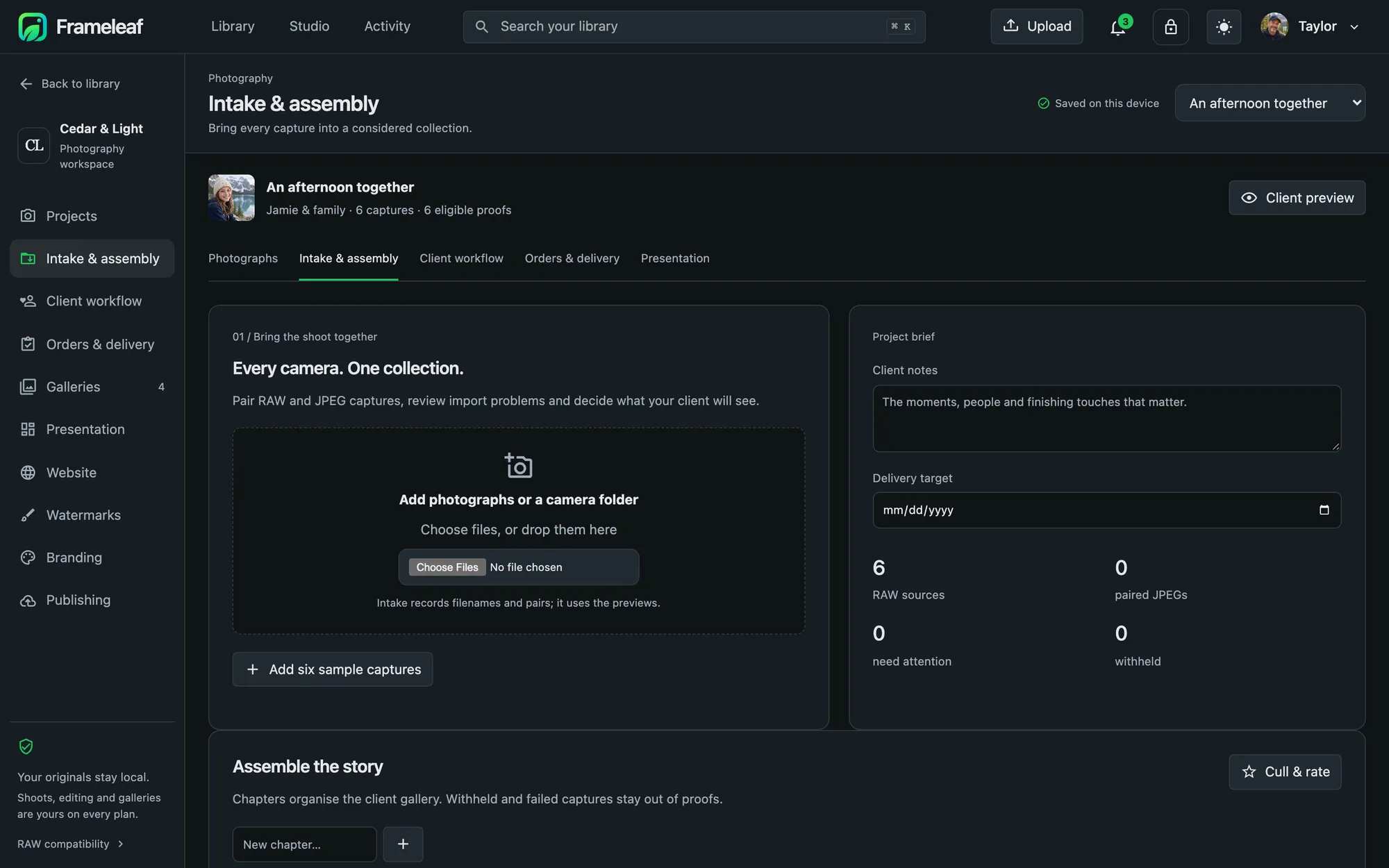Viewport: 1389px width, 868px height.
Task: Open Branding sidebar item
Action: [92, 558]
